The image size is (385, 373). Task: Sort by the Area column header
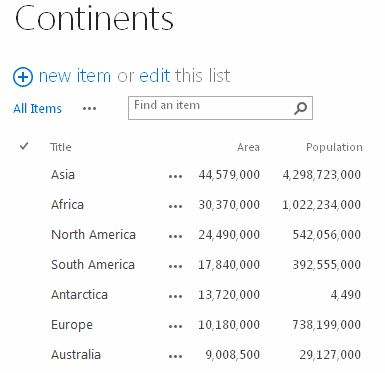248,147
